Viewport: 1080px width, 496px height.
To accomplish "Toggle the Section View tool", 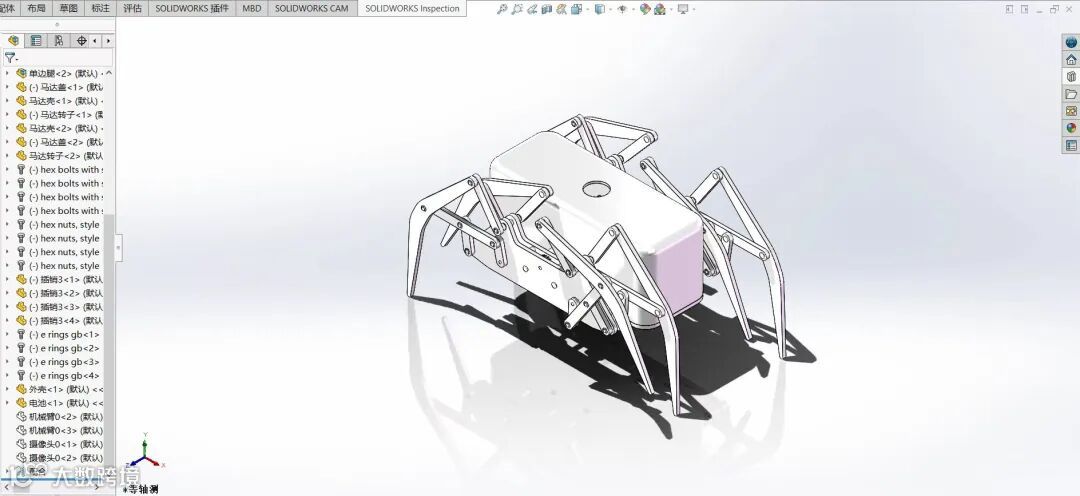I will point(547,9).
